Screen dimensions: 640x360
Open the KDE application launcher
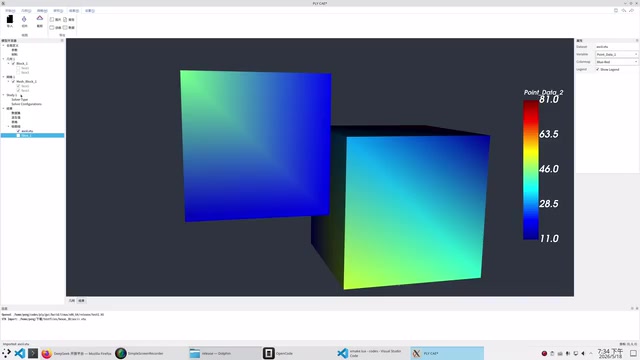pyautogui.click(x=6, y=353)
